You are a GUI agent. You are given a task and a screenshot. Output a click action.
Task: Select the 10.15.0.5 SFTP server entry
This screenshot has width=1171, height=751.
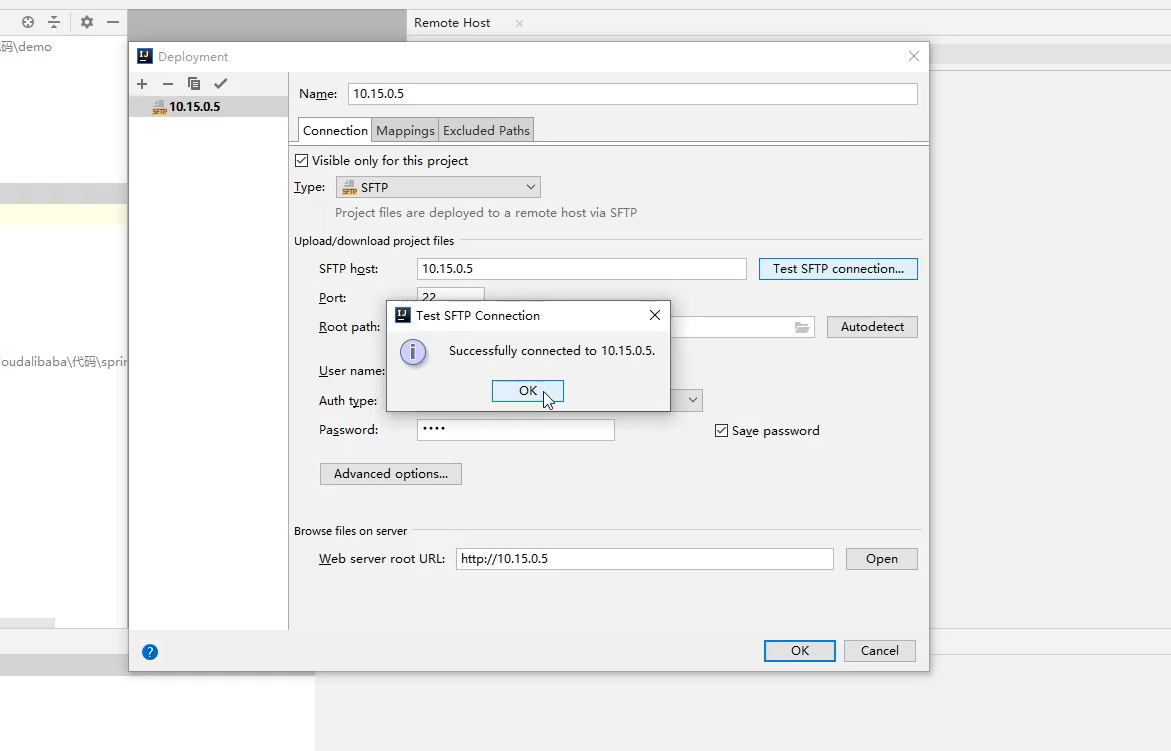(x=208, y=107)
